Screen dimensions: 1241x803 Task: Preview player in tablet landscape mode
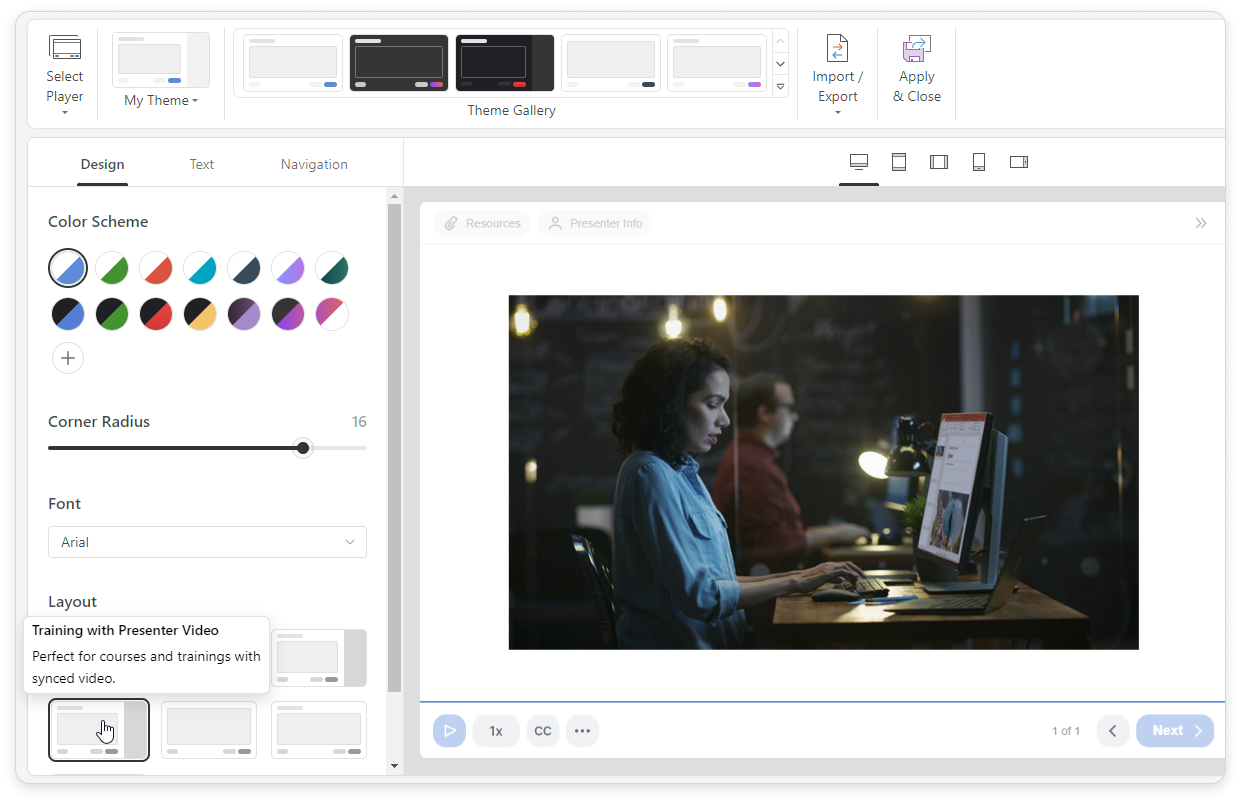[x=938, y=161]
